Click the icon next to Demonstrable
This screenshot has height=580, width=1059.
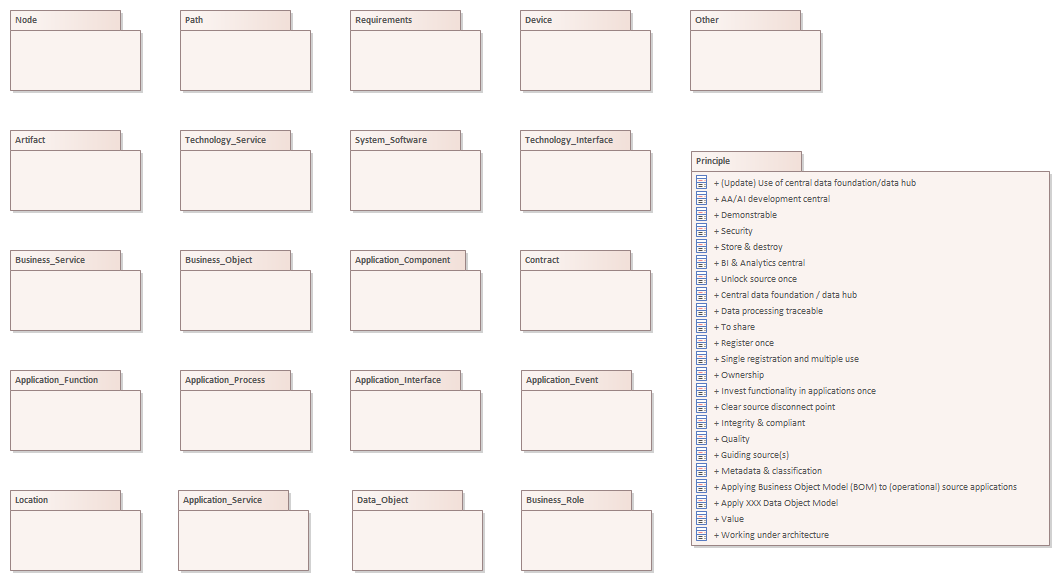[x=702, y=215]
